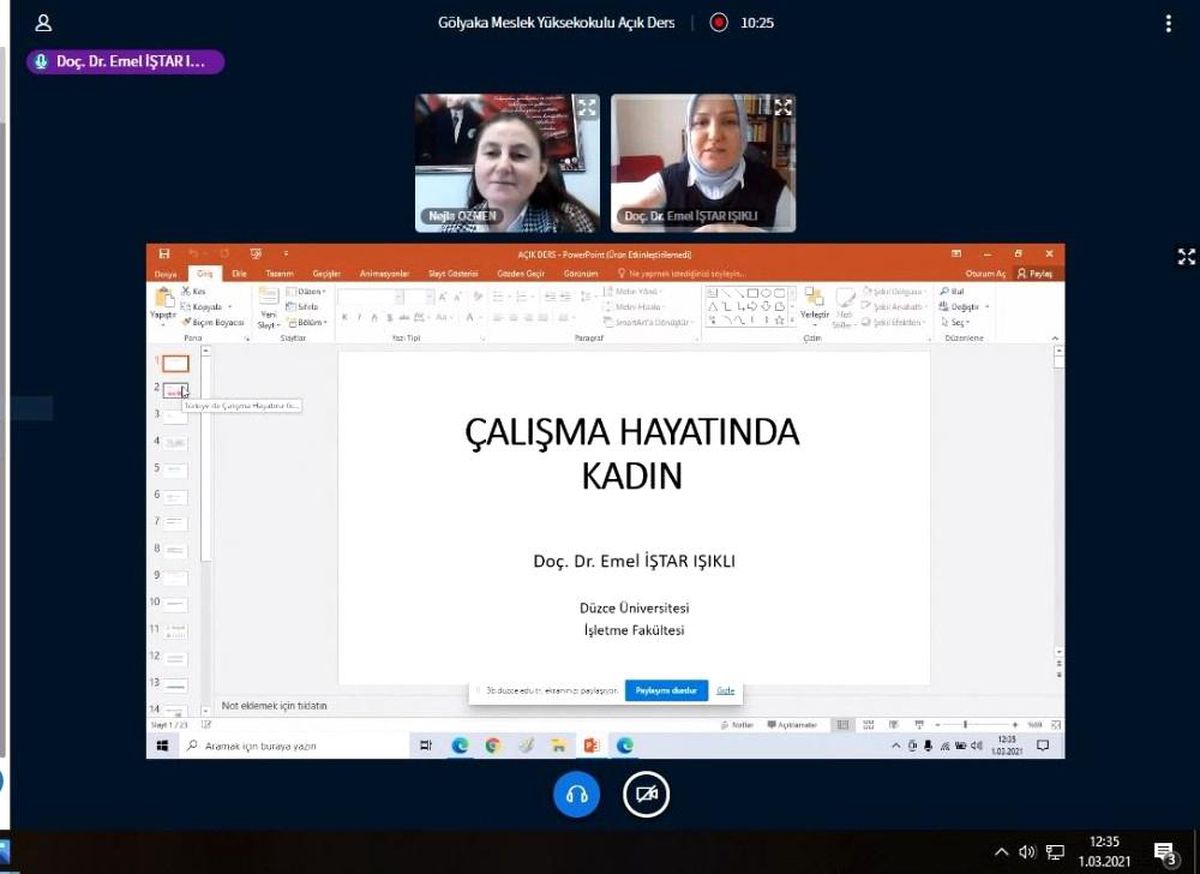1200x874 pixels.
Task: Open Task View on shared taskbar
Action: click(x=426, y=745)
